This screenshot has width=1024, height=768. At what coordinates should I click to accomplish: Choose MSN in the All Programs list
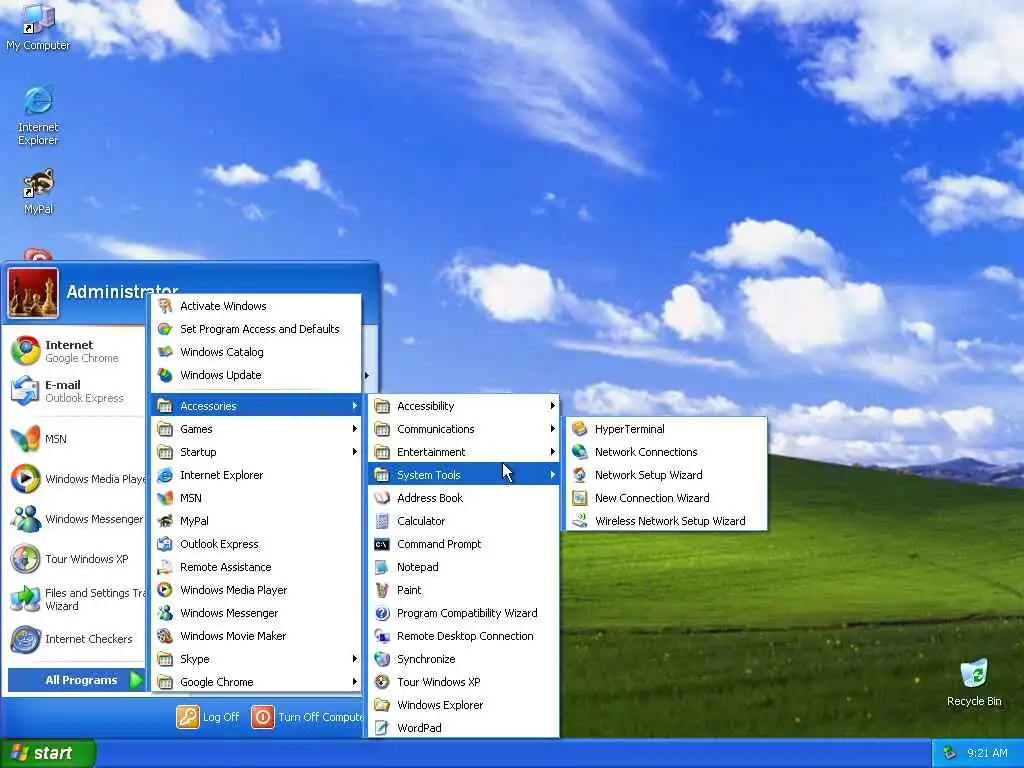(257, 498)
